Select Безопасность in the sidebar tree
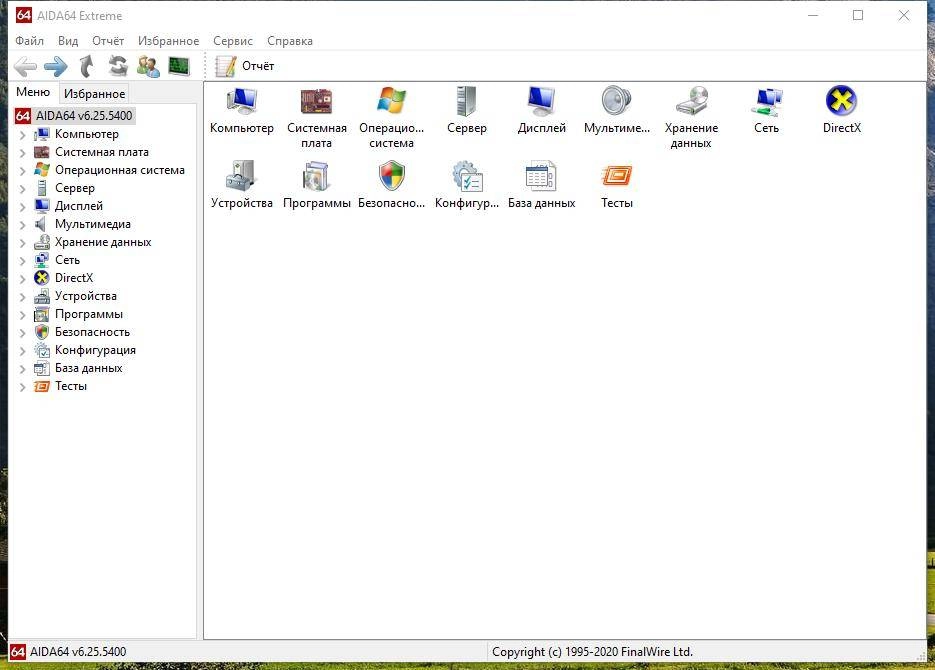Viewport: 935px width, 670px height. click(92, 332)
